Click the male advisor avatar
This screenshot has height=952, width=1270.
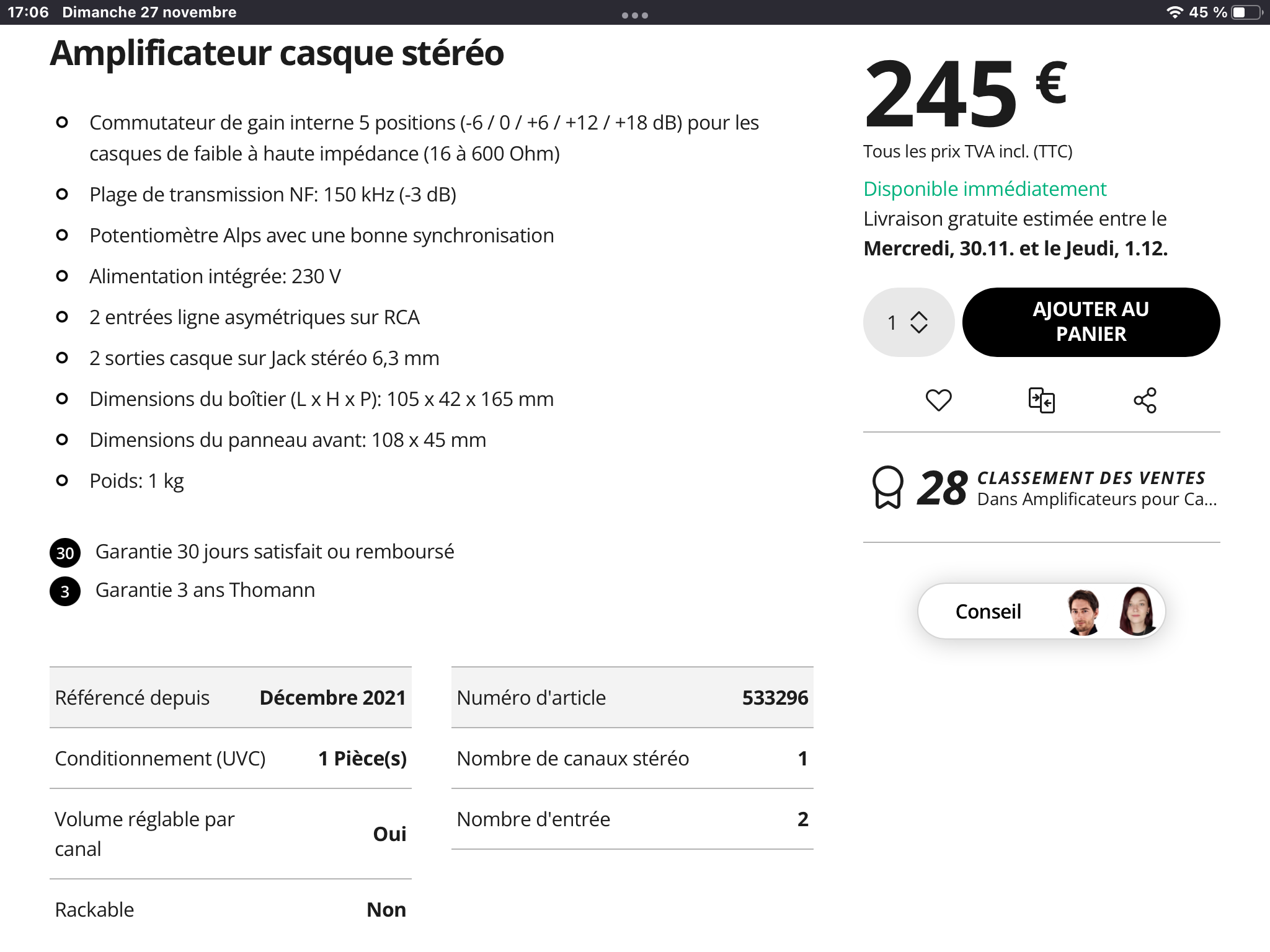tap(1083, 612)
